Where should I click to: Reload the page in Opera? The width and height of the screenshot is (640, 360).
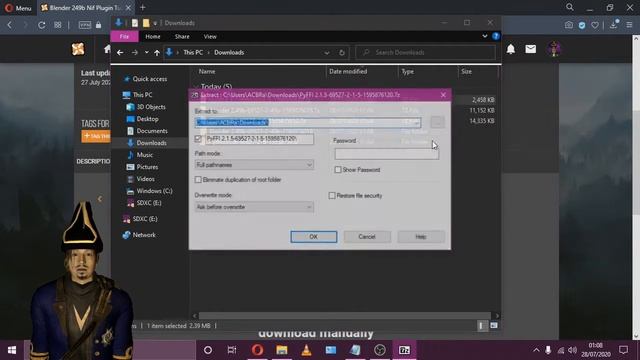point(42,25)
